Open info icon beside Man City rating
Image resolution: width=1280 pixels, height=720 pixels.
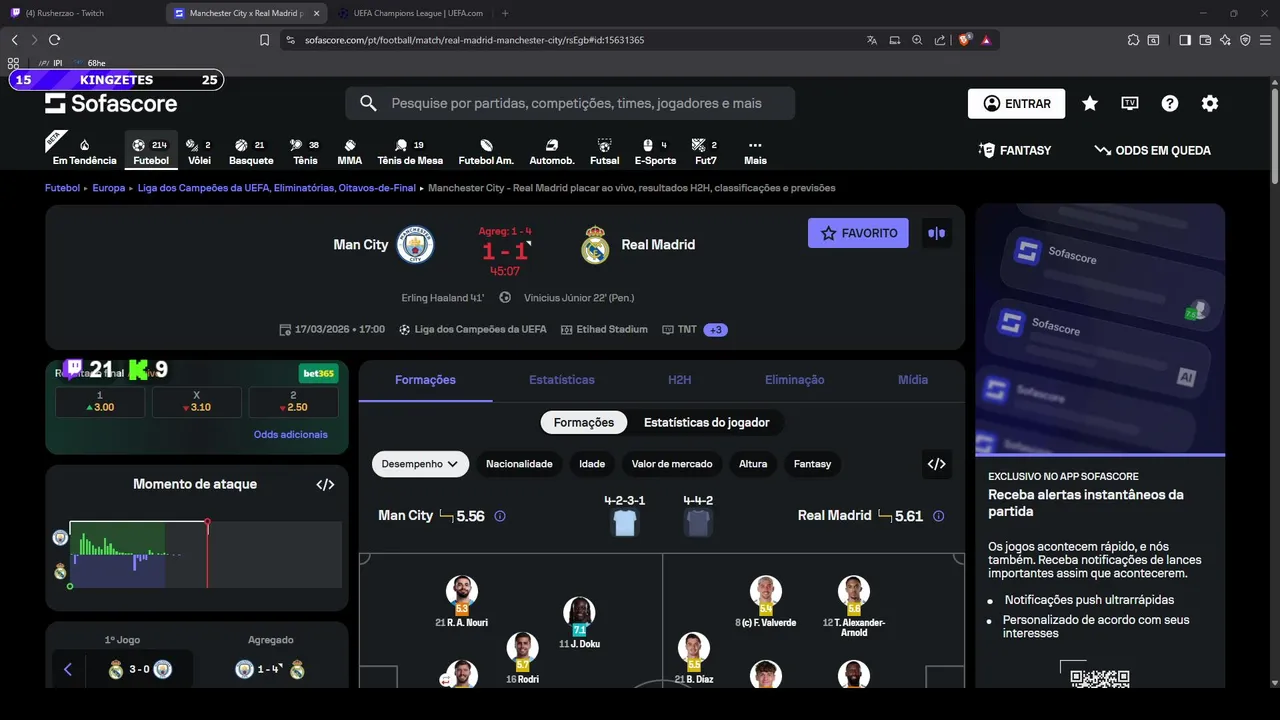coord(500,516)
